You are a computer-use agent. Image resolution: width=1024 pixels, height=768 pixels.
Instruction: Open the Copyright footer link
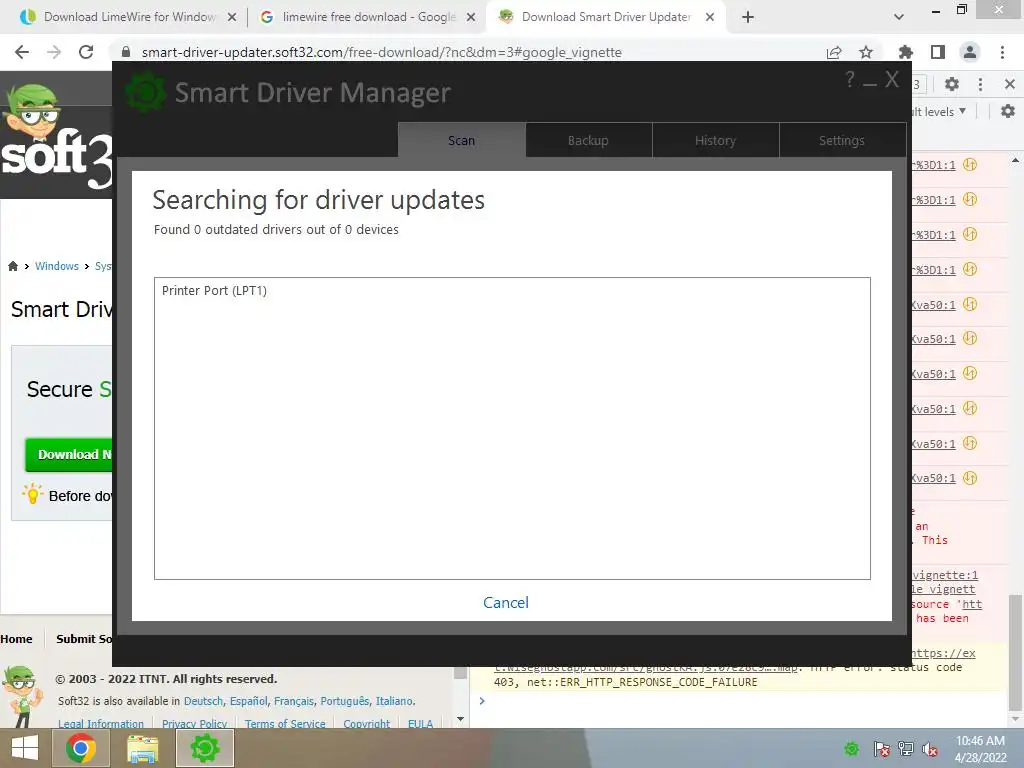[366, 723]
